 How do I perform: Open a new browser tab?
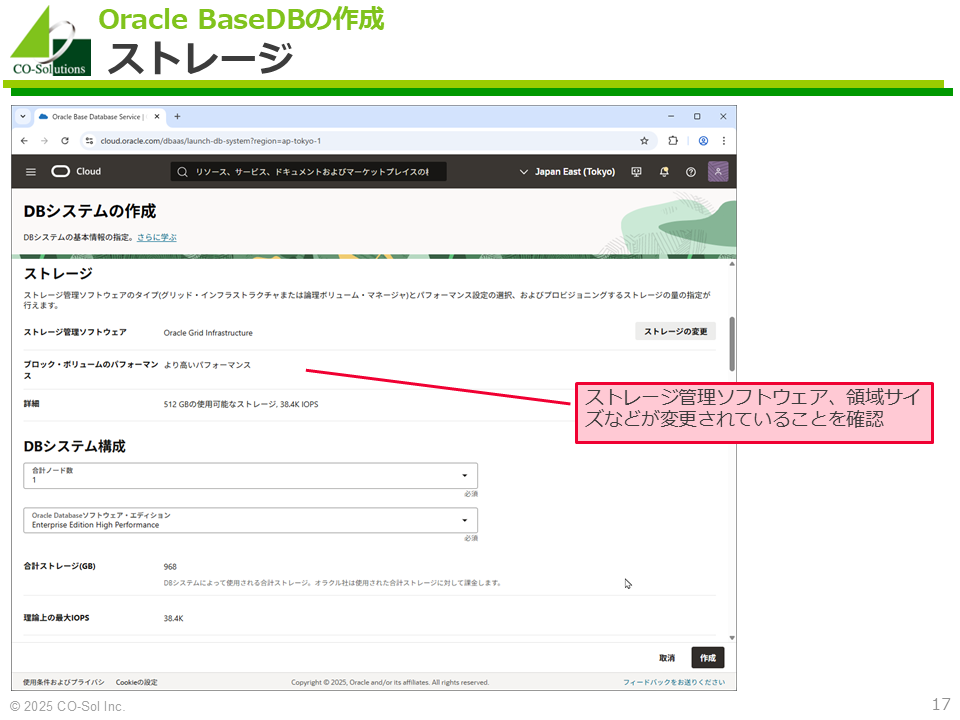pos(177,116)
